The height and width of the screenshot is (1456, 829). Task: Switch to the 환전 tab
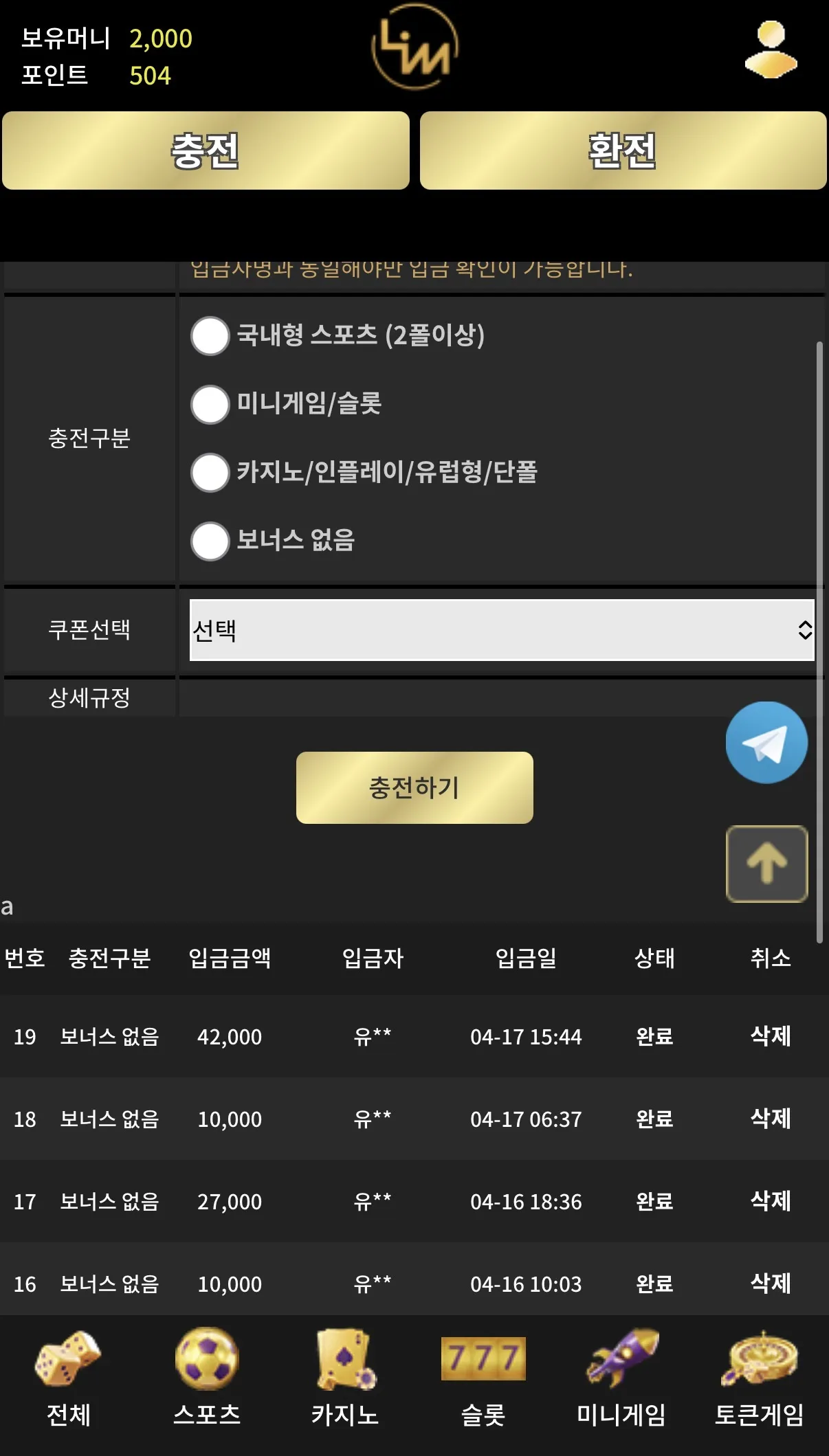[623, 150]
